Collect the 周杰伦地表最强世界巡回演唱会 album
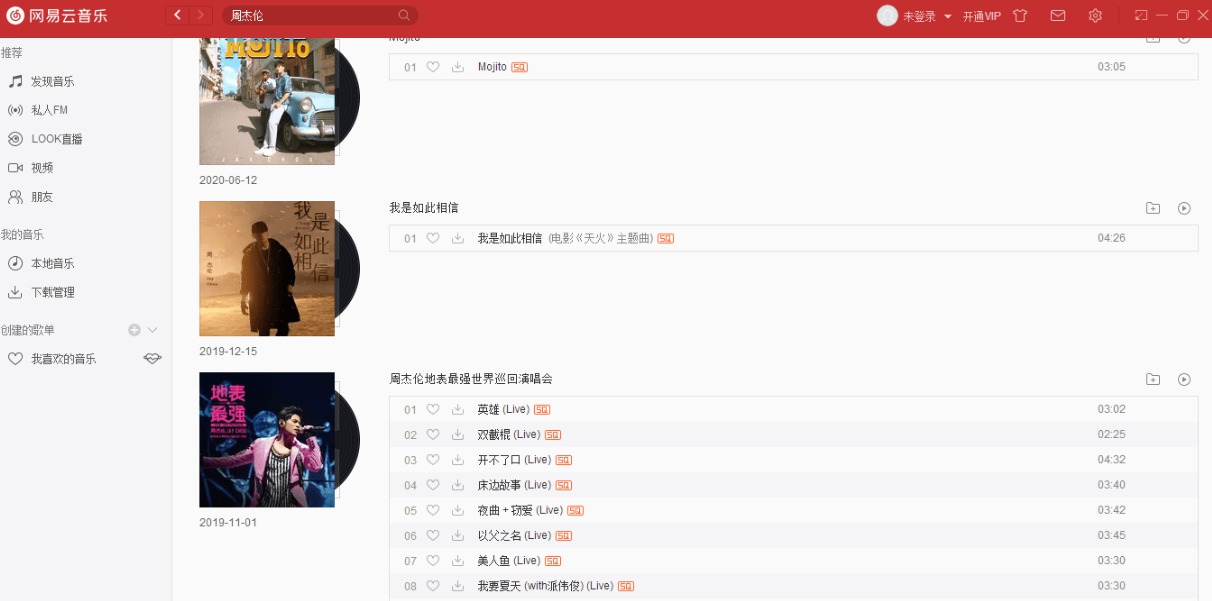Image resolution: width=1212 pixels, height=601 pixels. click(1153, 379)
